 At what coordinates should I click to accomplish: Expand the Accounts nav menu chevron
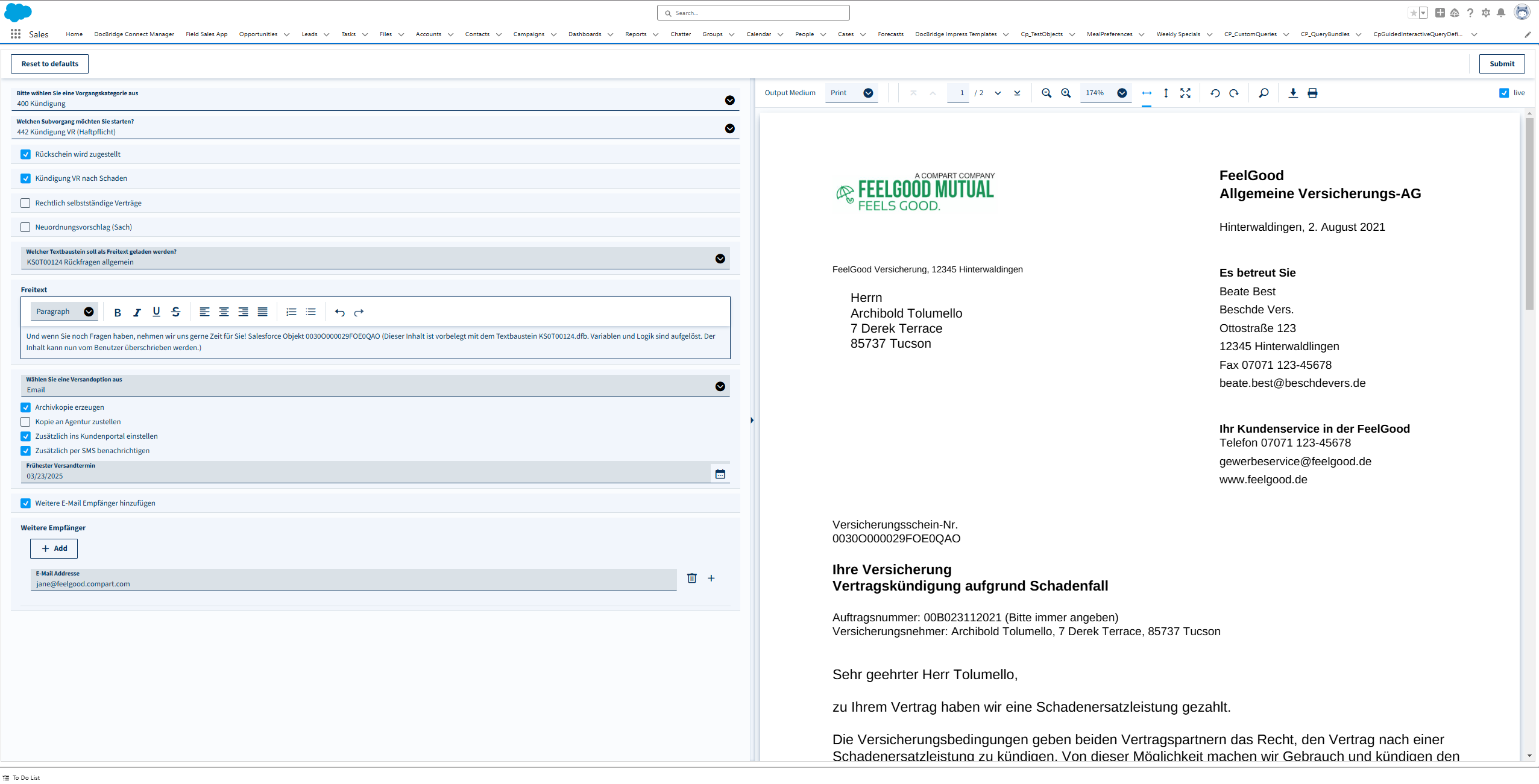tap(450, 34)
